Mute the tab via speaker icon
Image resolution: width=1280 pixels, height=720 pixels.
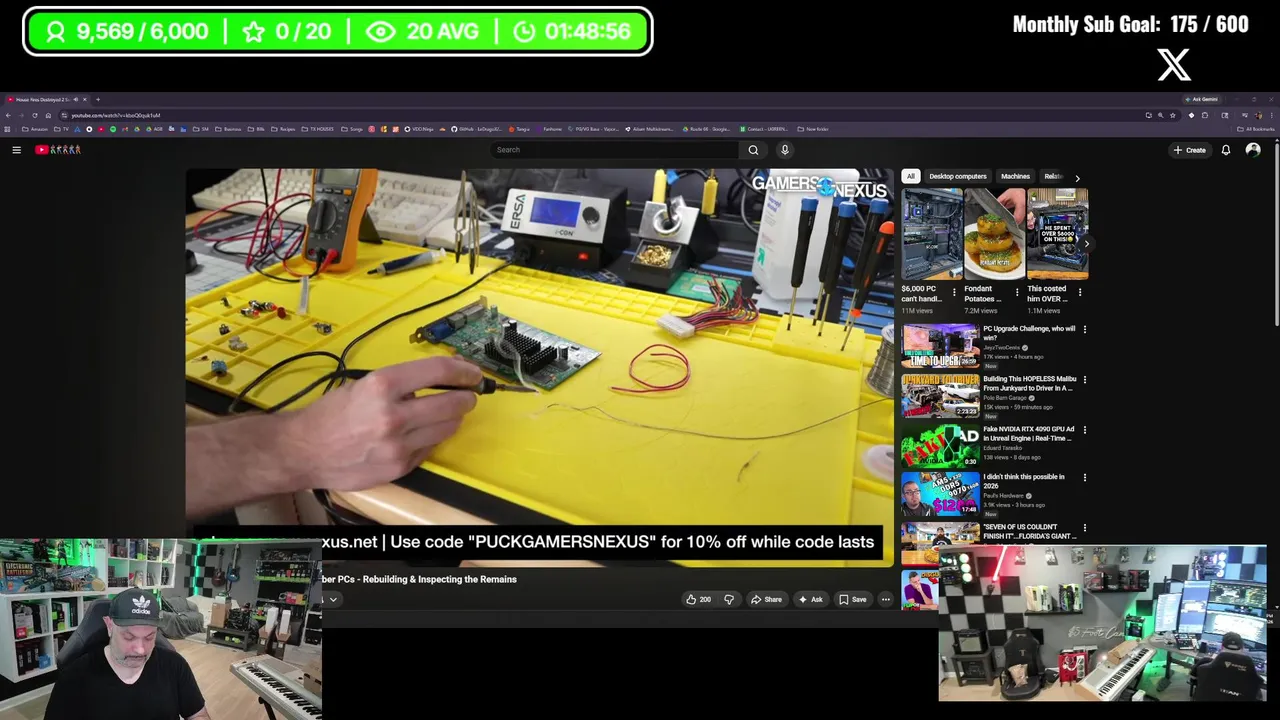pyautogui.click(x=75, y=99)
